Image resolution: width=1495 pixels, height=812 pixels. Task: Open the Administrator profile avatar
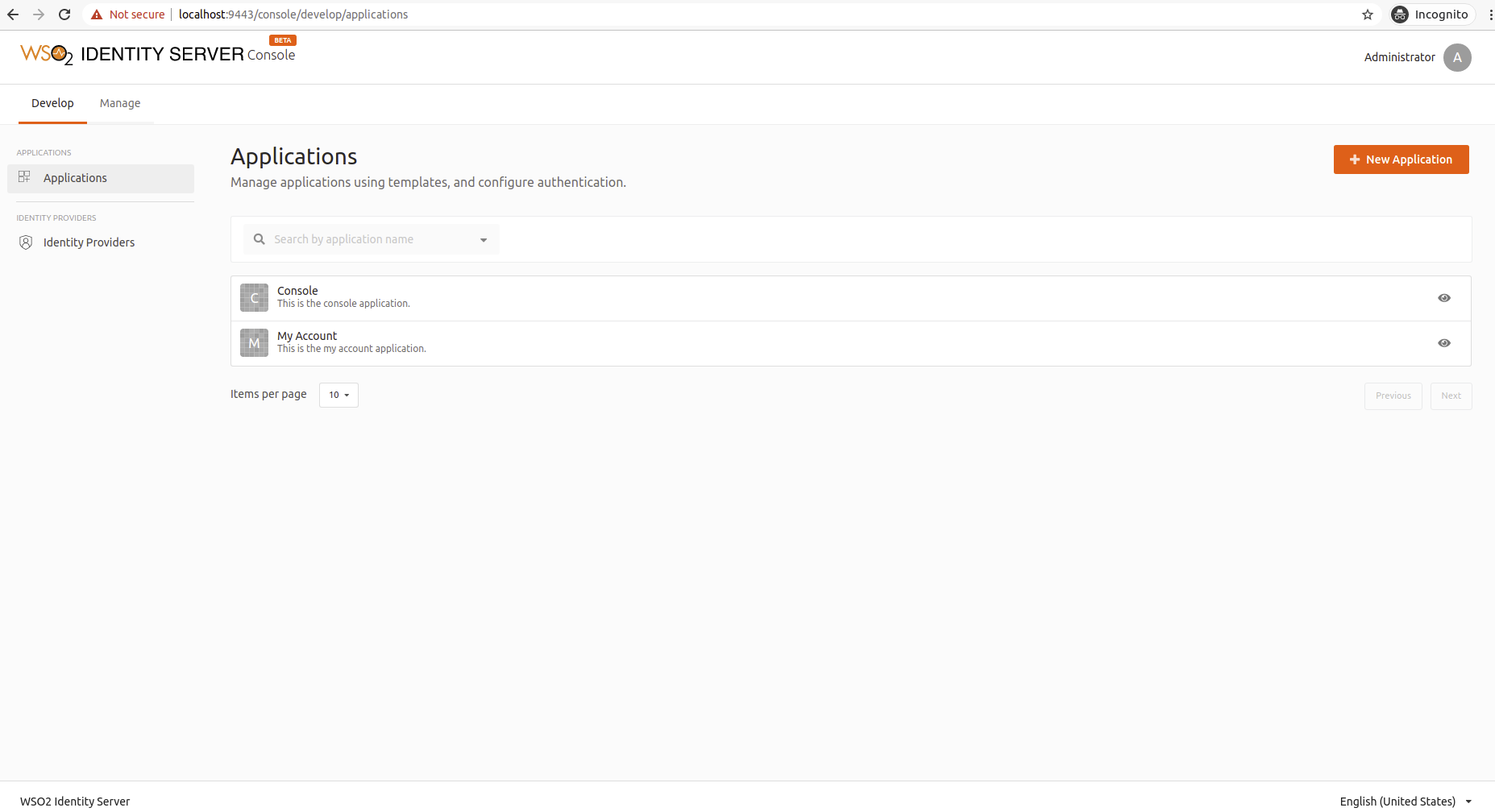1457,57
